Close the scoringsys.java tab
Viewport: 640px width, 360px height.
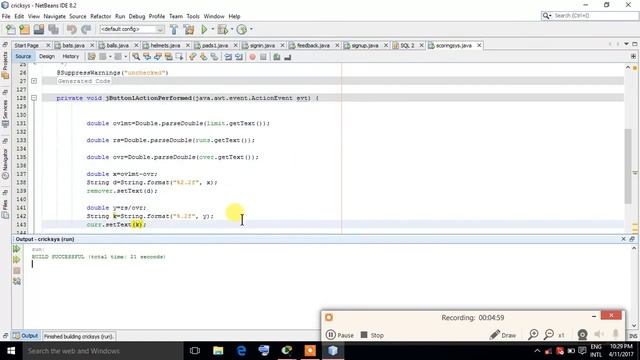click(x=479, y=45)
